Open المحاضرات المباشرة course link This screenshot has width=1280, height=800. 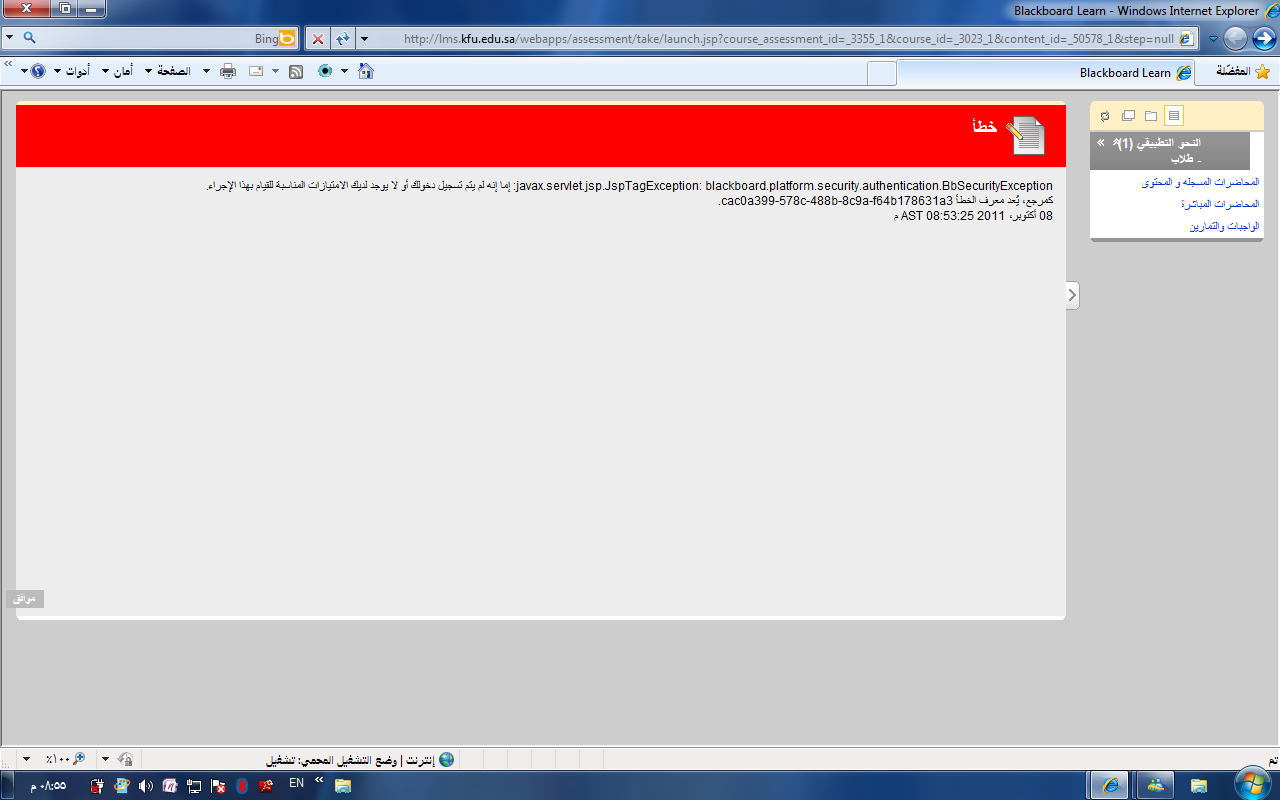click(1220, 204)
